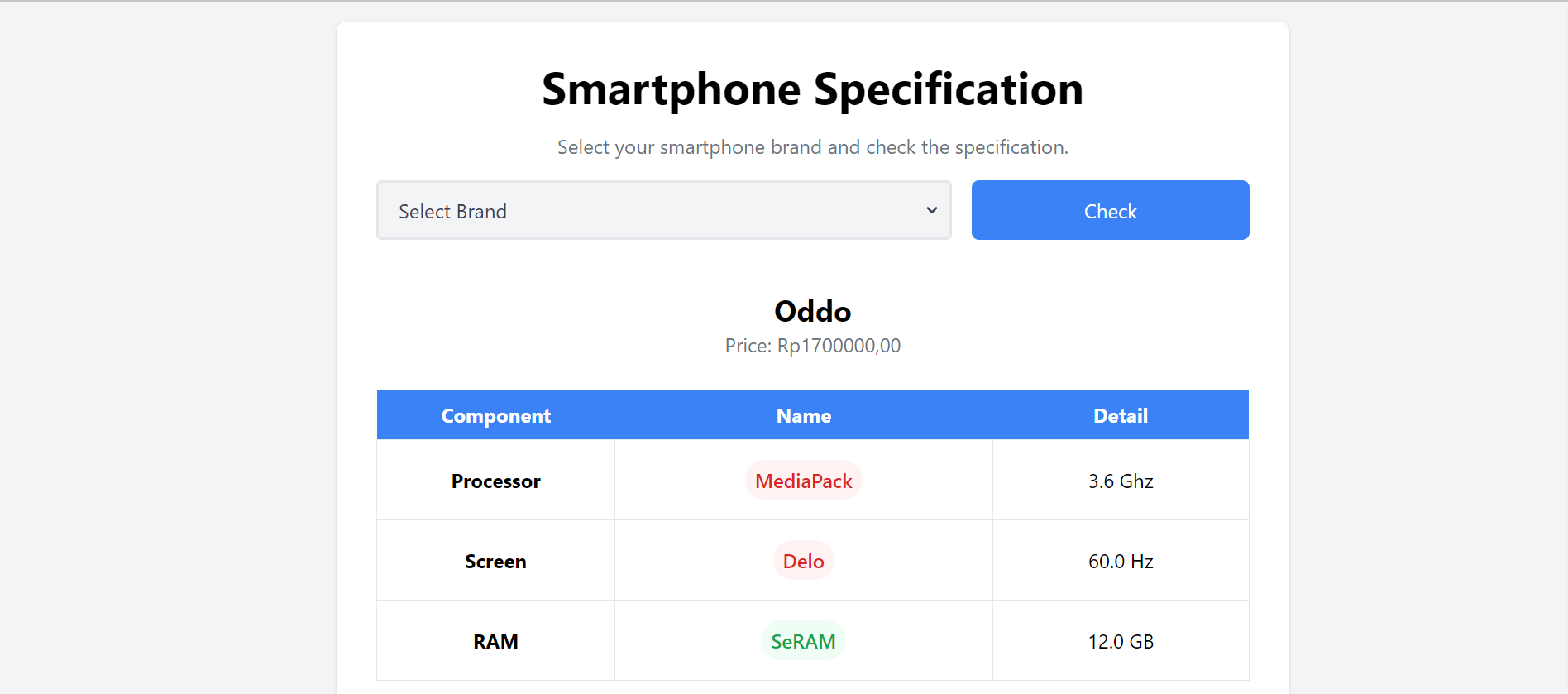Viewport: 1568px width, 694px height.
Task: Click the Select Brand placeholder text
Action: [452, 212]
